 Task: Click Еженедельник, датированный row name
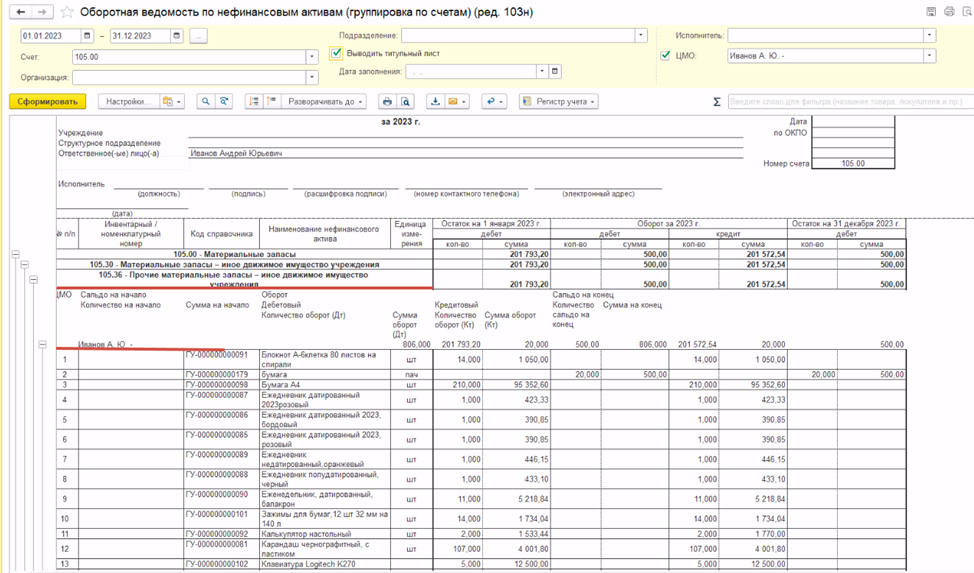(325, 499)
